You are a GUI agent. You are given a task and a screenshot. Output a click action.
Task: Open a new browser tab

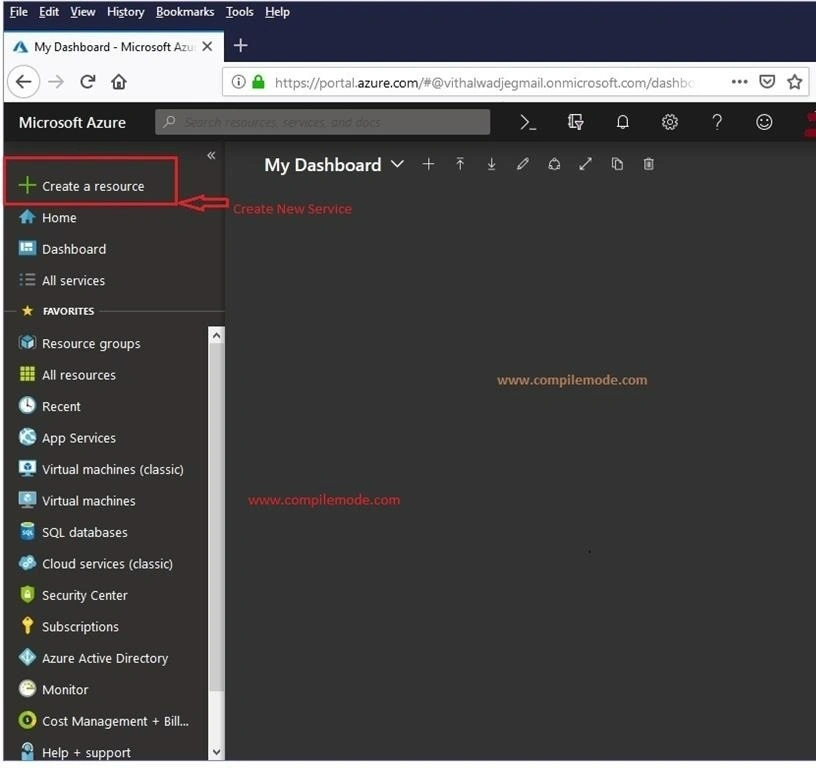(240, 45)
